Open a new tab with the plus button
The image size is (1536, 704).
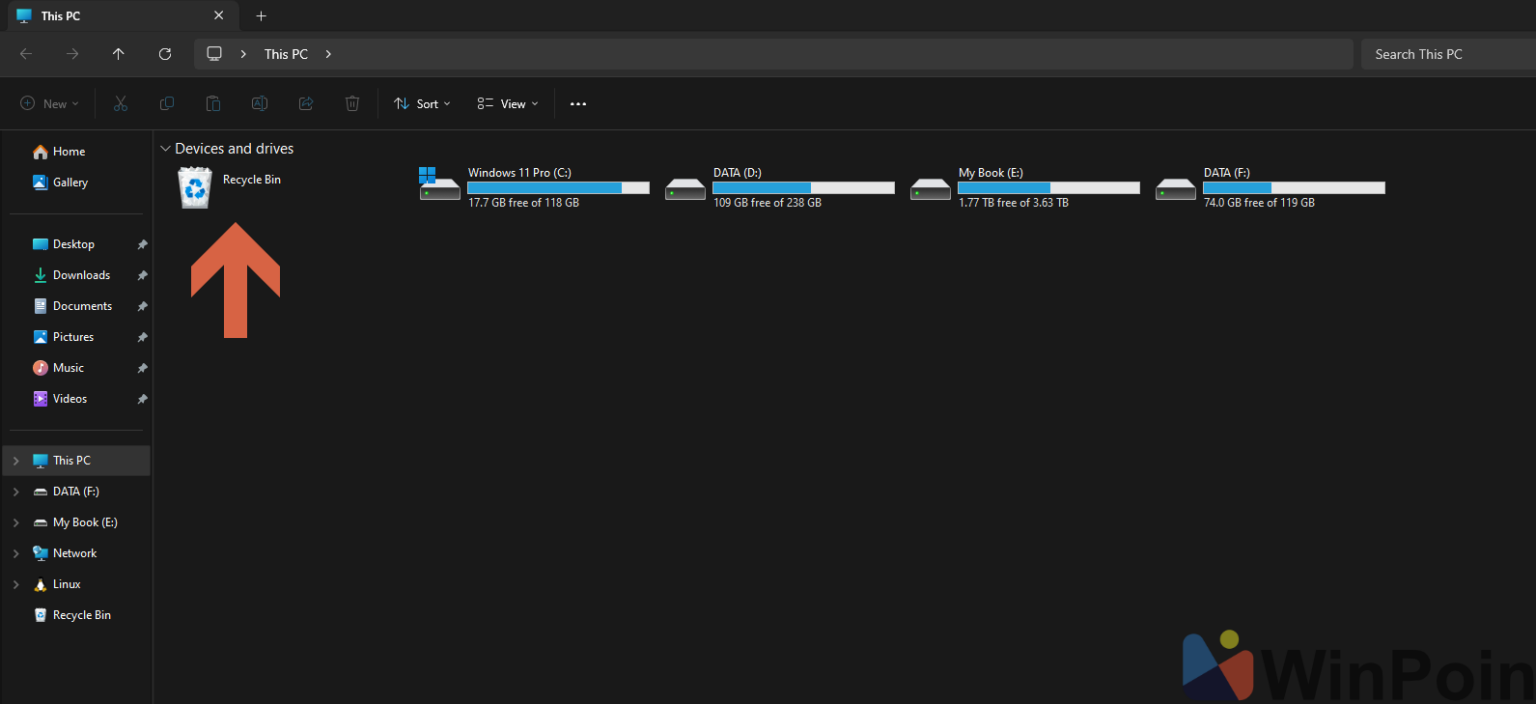tap(261, 16)
